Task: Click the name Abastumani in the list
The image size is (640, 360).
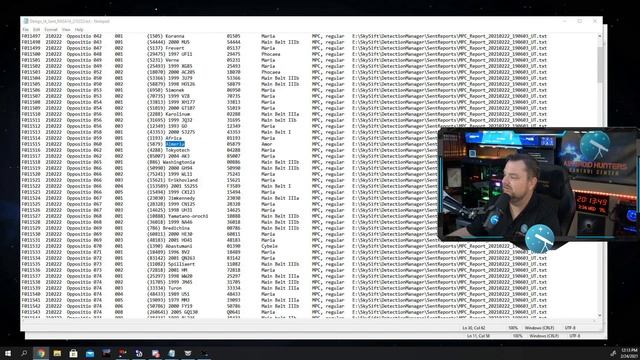Action: 179,246
